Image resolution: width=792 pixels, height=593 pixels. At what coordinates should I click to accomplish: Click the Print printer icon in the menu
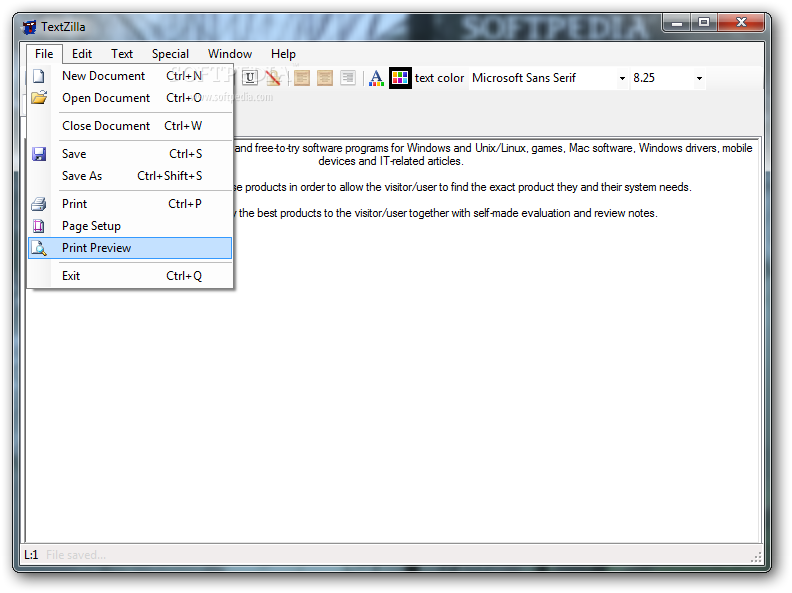[x=39, y=204]
